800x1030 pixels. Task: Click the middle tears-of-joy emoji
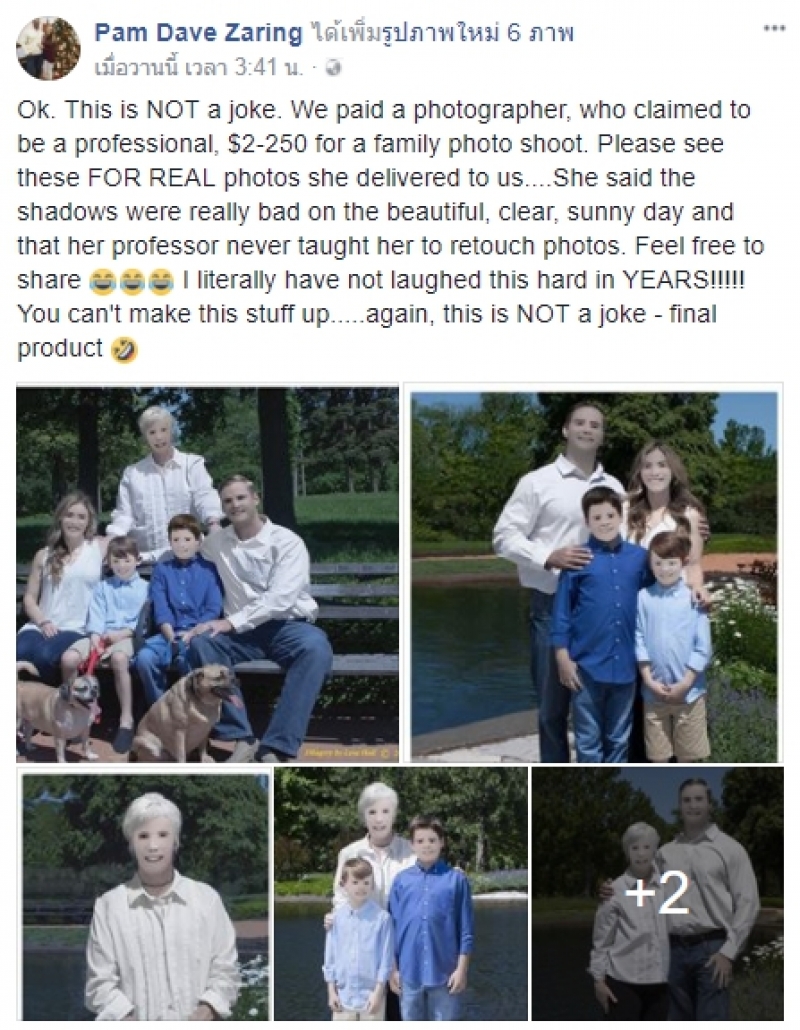131,281
